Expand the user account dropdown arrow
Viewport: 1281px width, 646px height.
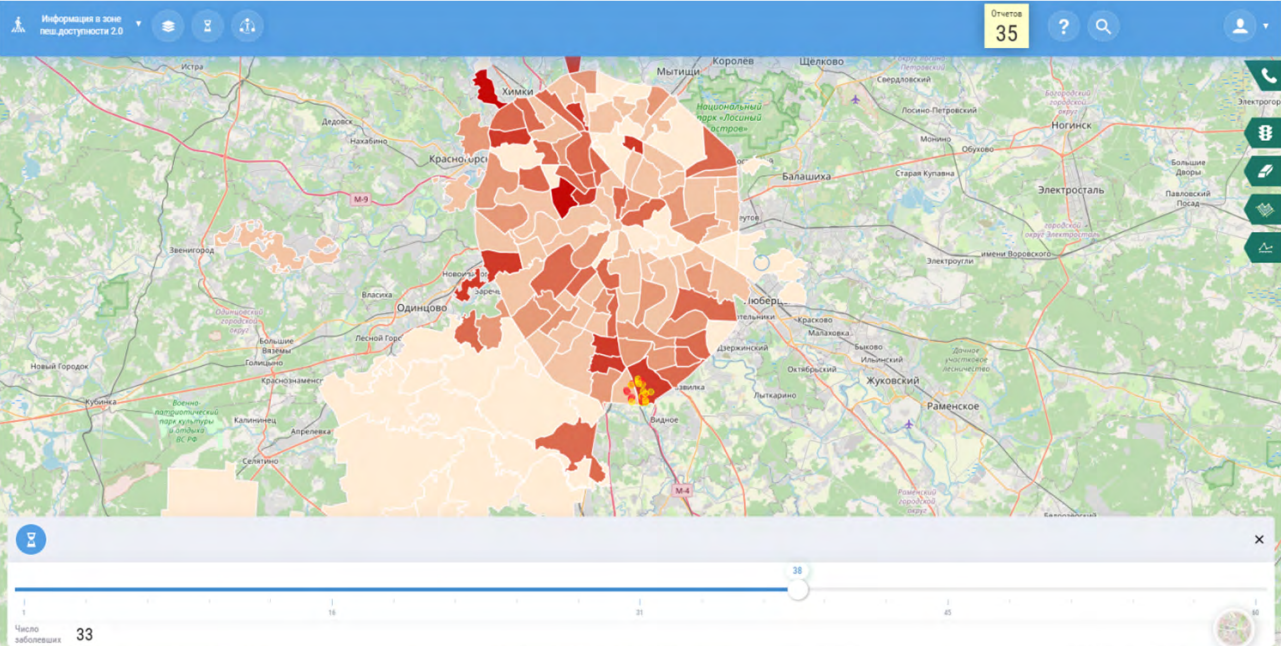tap(1266, 27)
